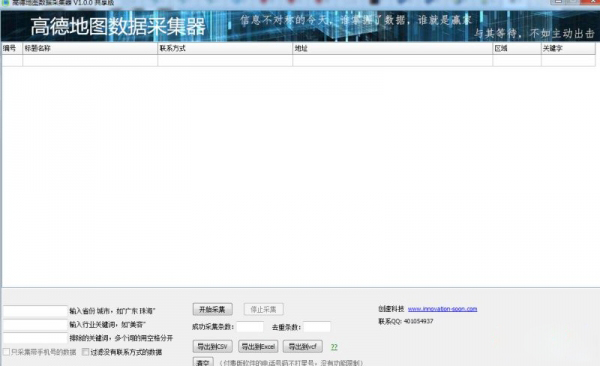Image resolution: width=600 pixels, height=366 pixels.
Task: Click the 去重条数 count field
Action: click(317, 327)
